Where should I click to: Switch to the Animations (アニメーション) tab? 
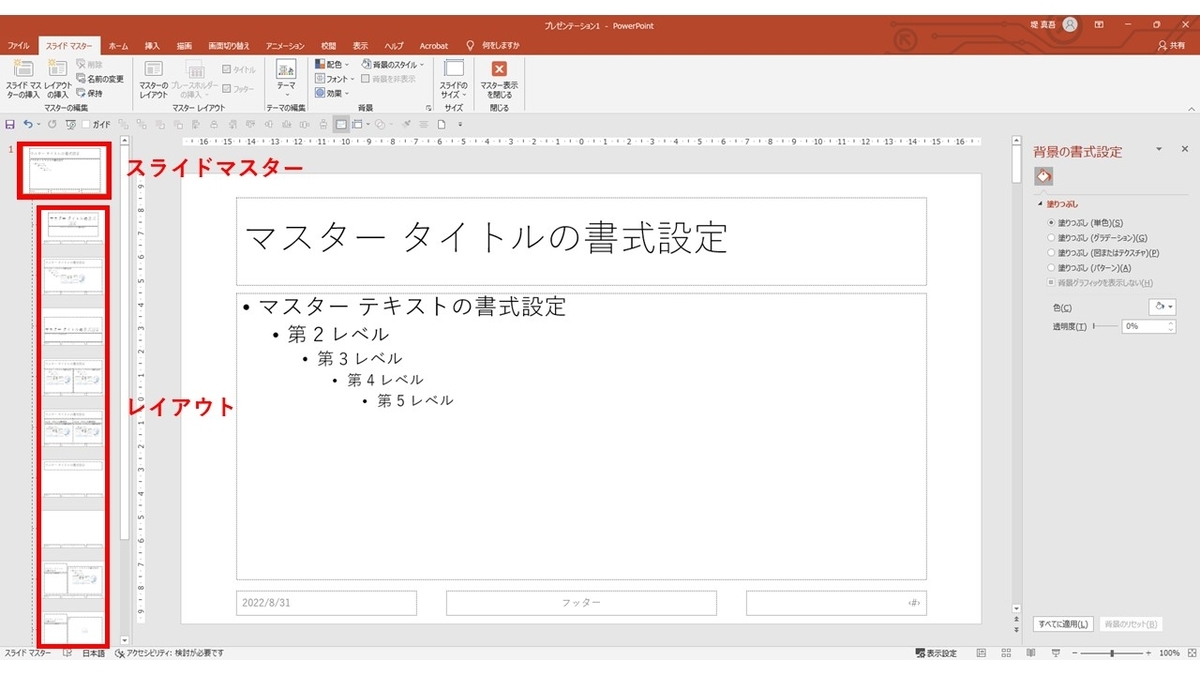point(285,46)
